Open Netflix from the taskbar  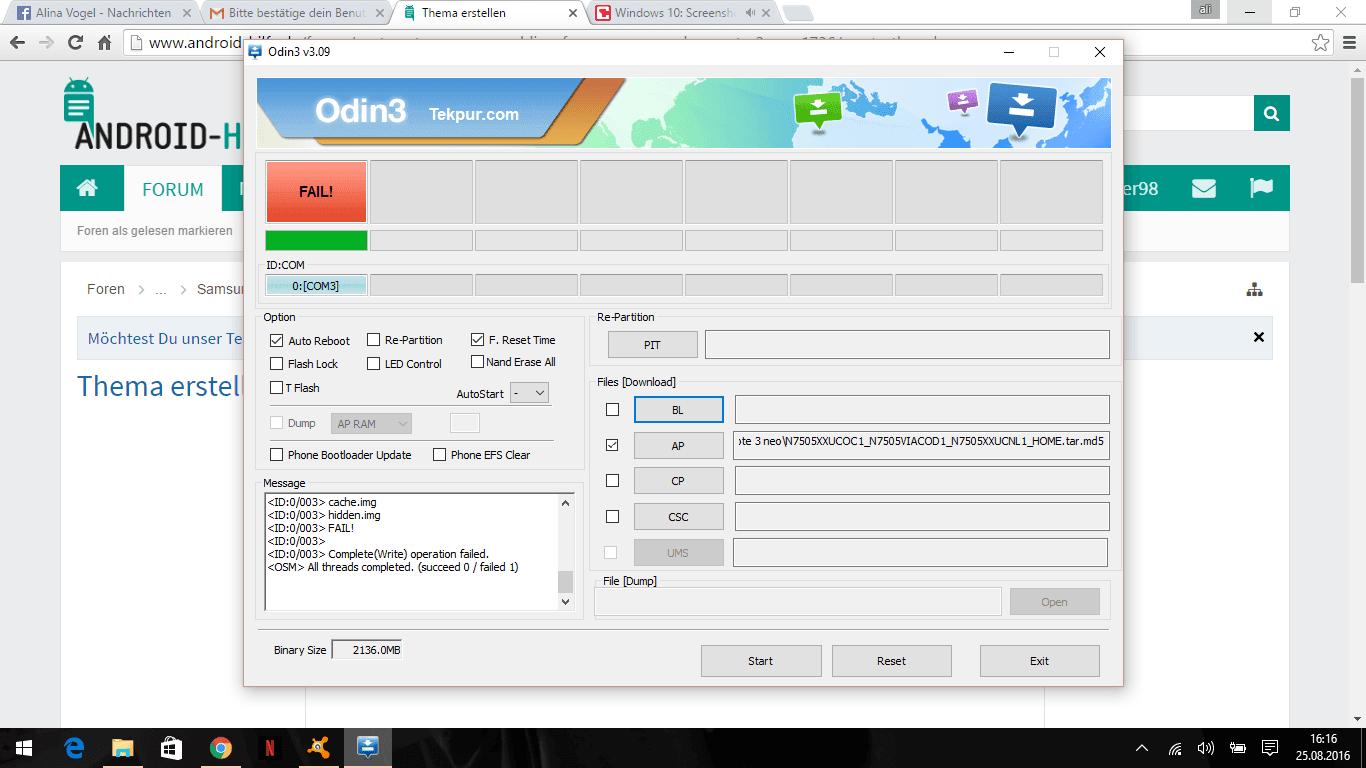[x=269, y=748]
